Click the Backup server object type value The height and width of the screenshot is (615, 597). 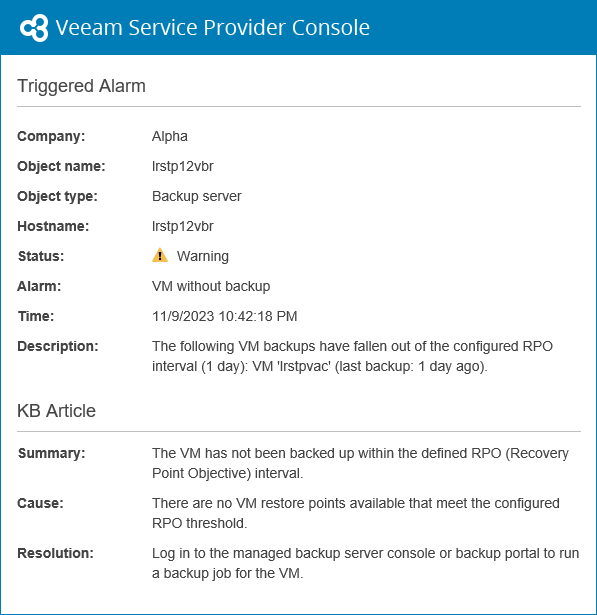click(x=197, y=196)
